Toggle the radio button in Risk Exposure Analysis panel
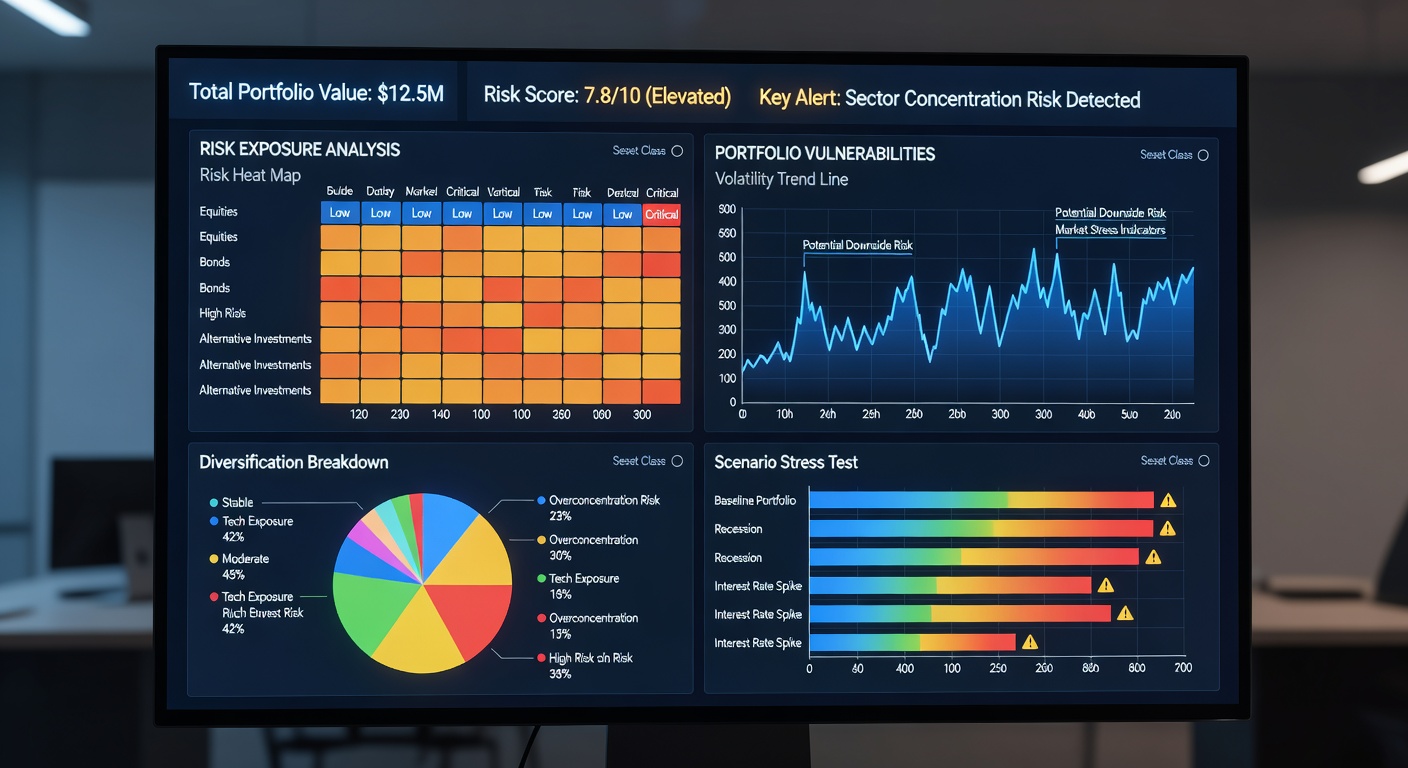Image resolution: width=1408 pixels, height=768 pixels. pyautogui.click(x=677, y=151)
